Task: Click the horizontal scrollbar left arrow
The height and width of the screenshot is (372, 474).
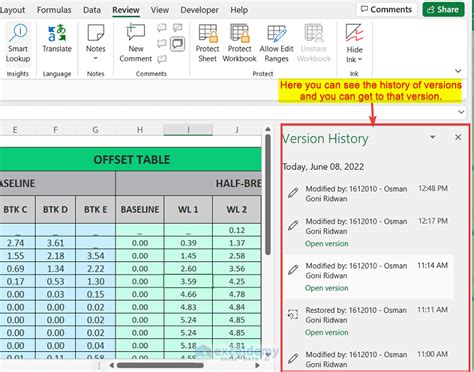Action: (x=112, y=366)
